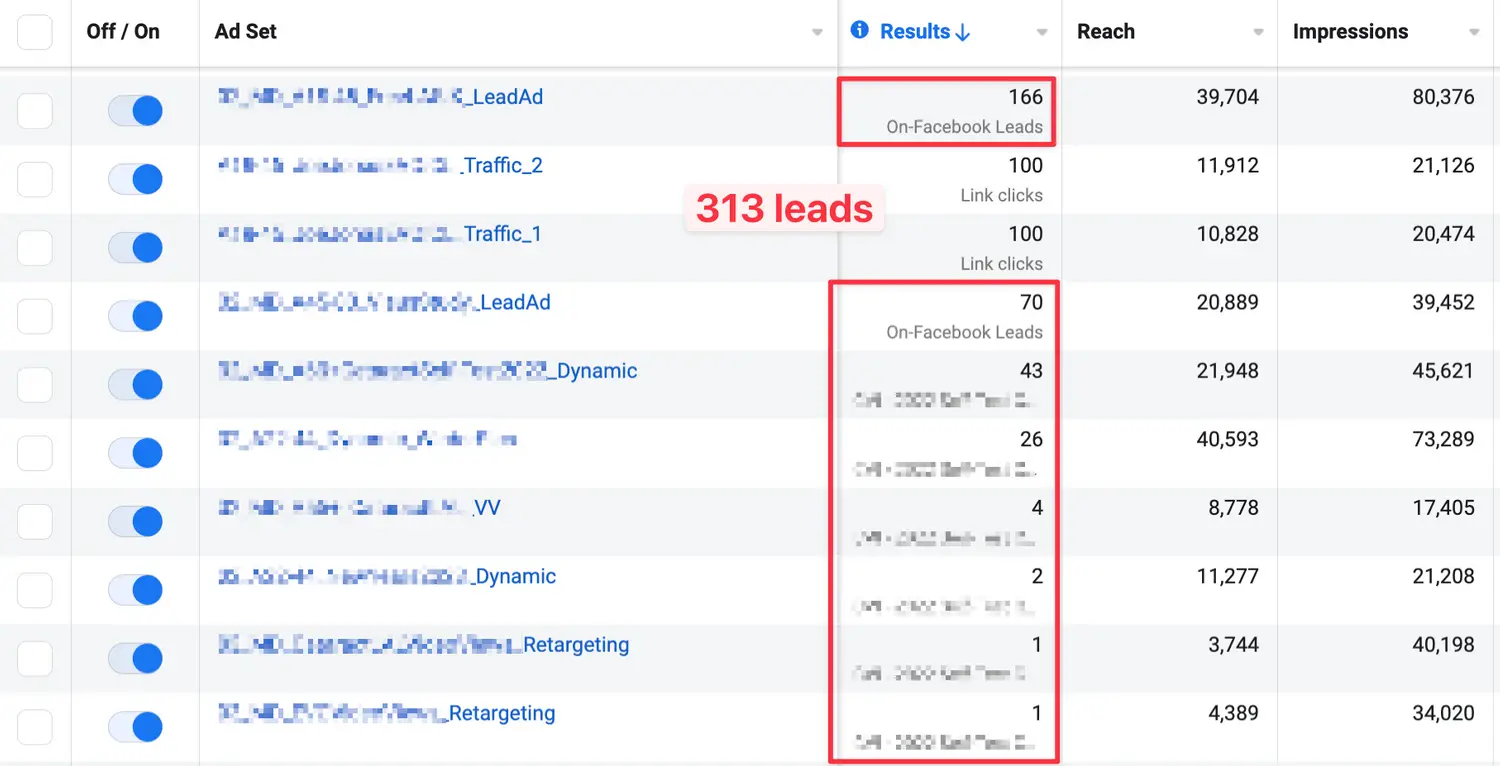Disable the LeadAd ad set with 70 leads
1500x766 pixels.
click(x=135, y=316)
